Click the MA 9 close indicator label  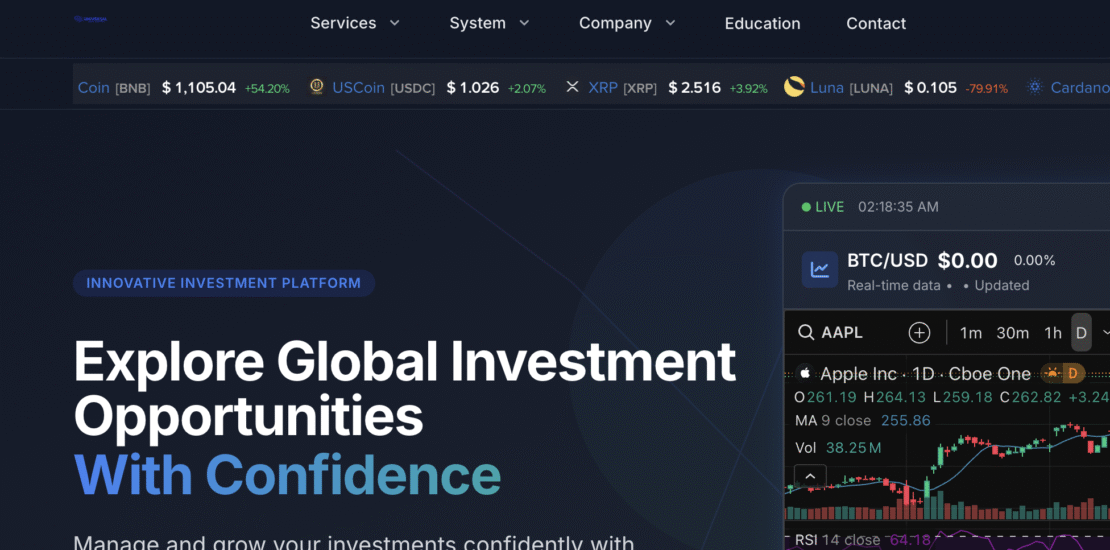coord(832,420)
